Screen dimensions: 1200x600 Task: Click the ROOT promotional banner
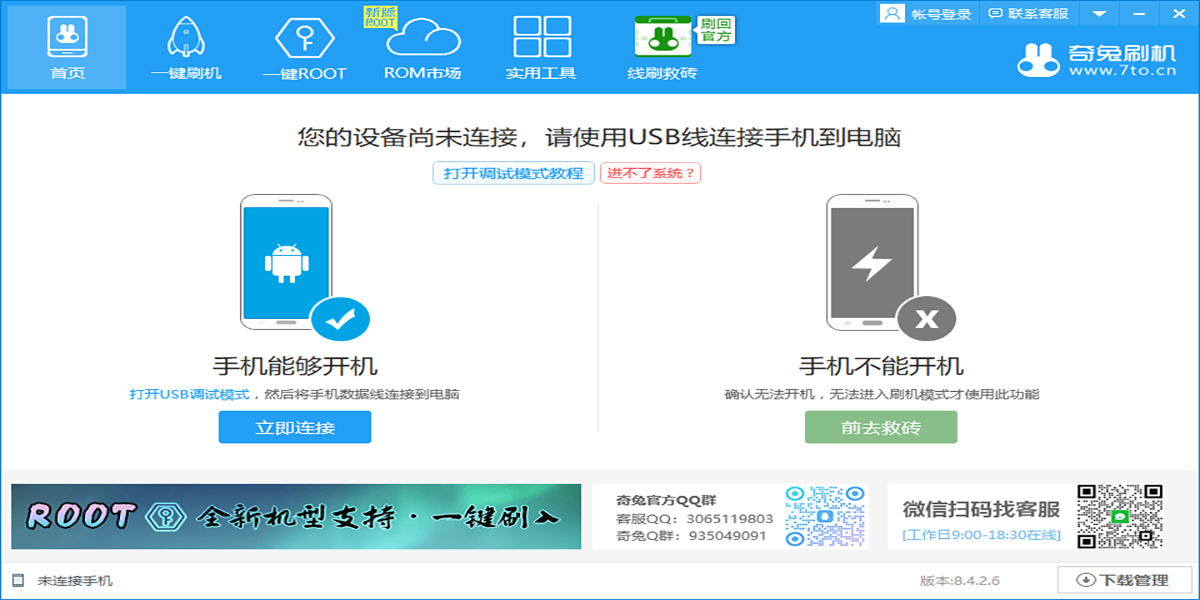click(295, 520)
